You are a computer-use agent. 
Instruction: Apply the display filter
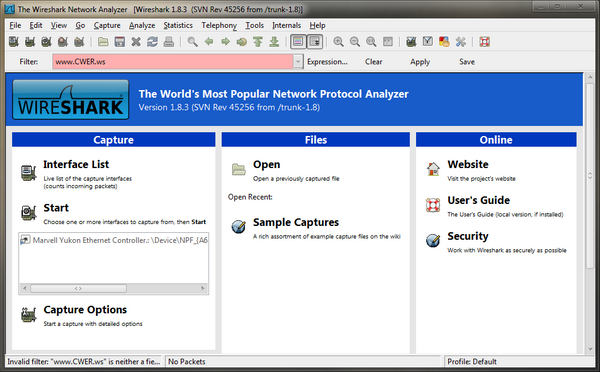coord(420,62)
